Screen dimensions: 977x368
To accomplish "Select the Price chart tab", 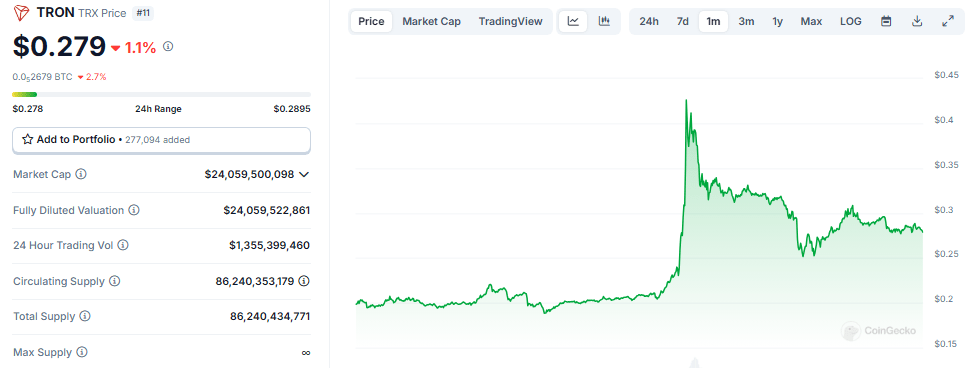I will pos(371,21).
